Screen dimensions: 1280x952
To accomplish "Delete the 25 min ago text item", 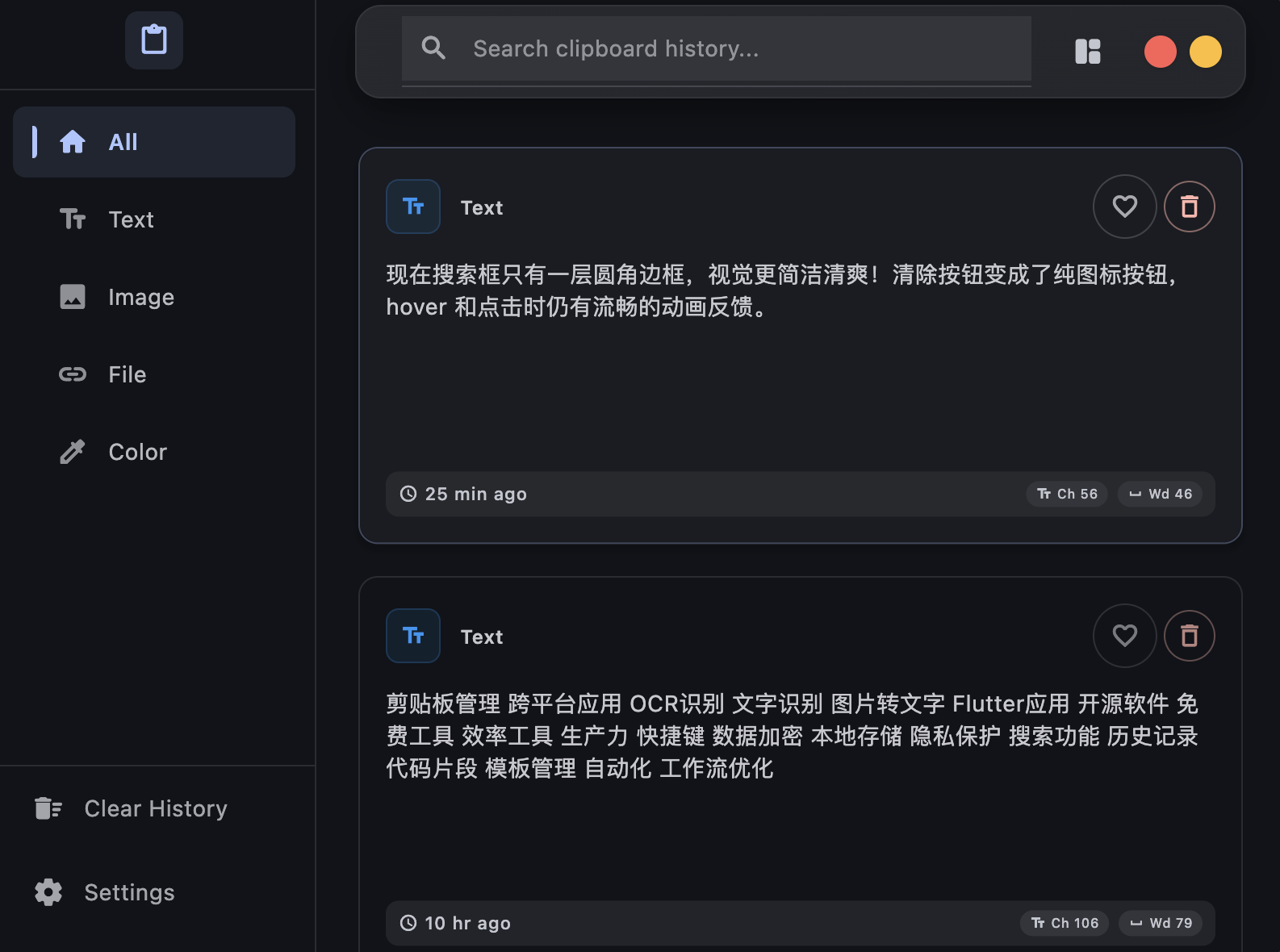I will point(1190,207).
